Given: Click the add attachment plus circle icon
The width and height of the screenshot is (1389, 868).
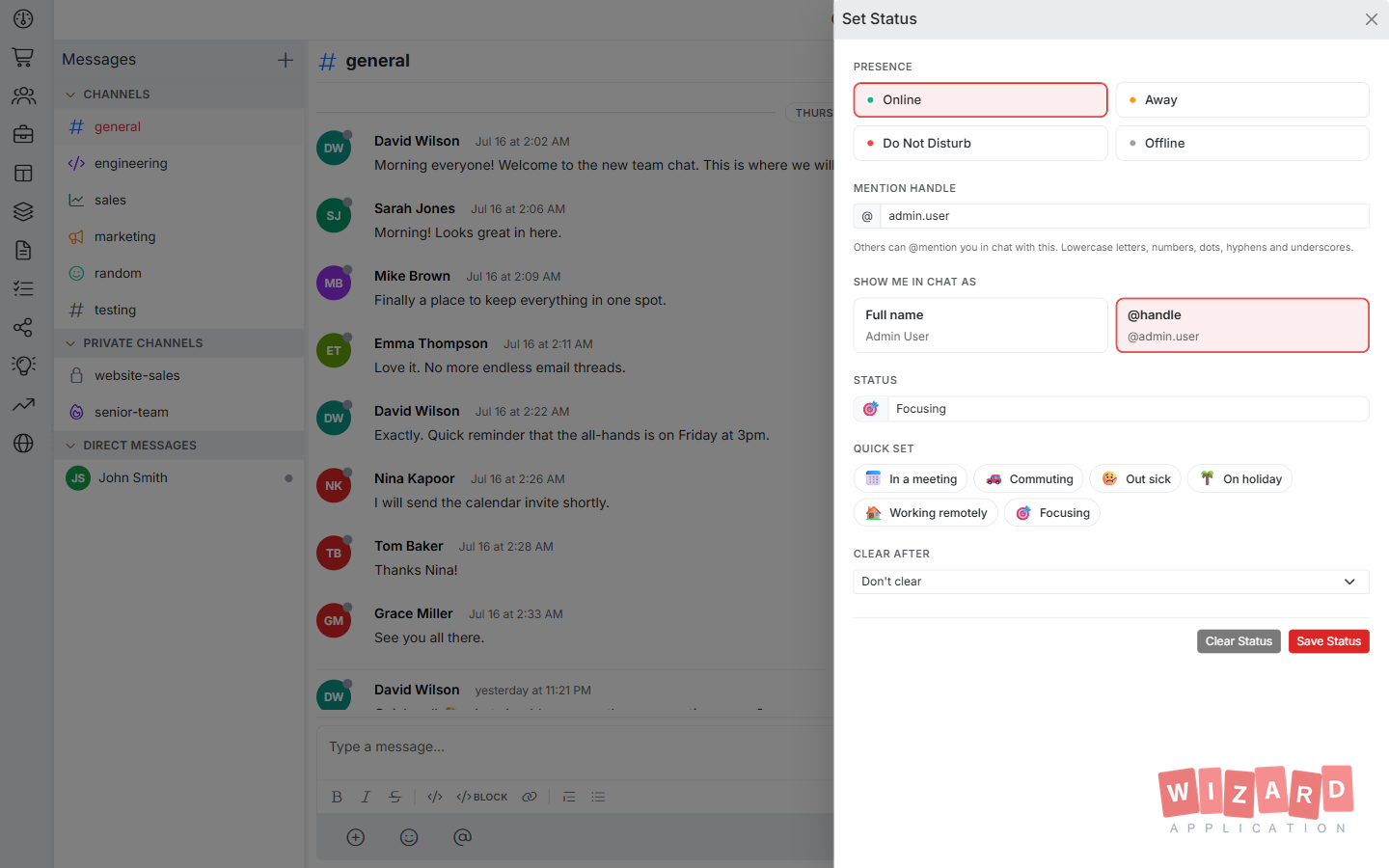Looking at the screenshot, I should click(356, 837).
